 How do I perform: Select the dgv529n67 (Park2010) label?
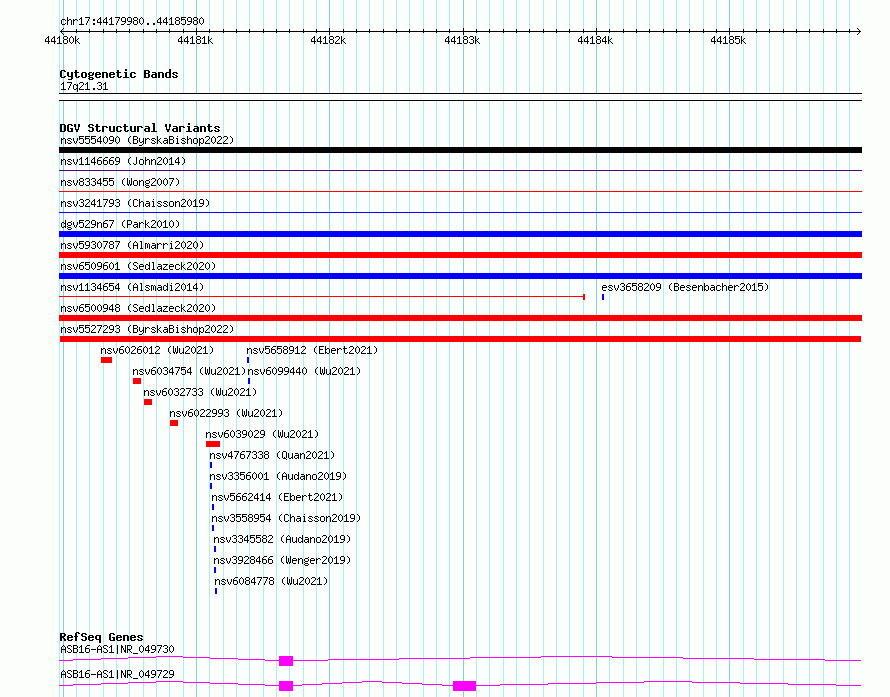(120, 224)
